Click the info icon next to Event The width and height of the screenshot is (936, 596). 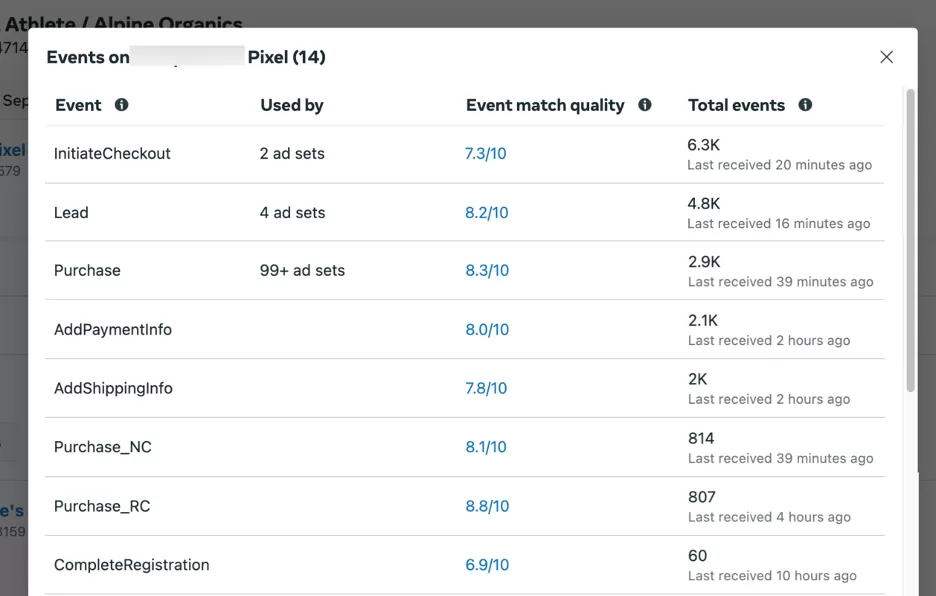122,105
